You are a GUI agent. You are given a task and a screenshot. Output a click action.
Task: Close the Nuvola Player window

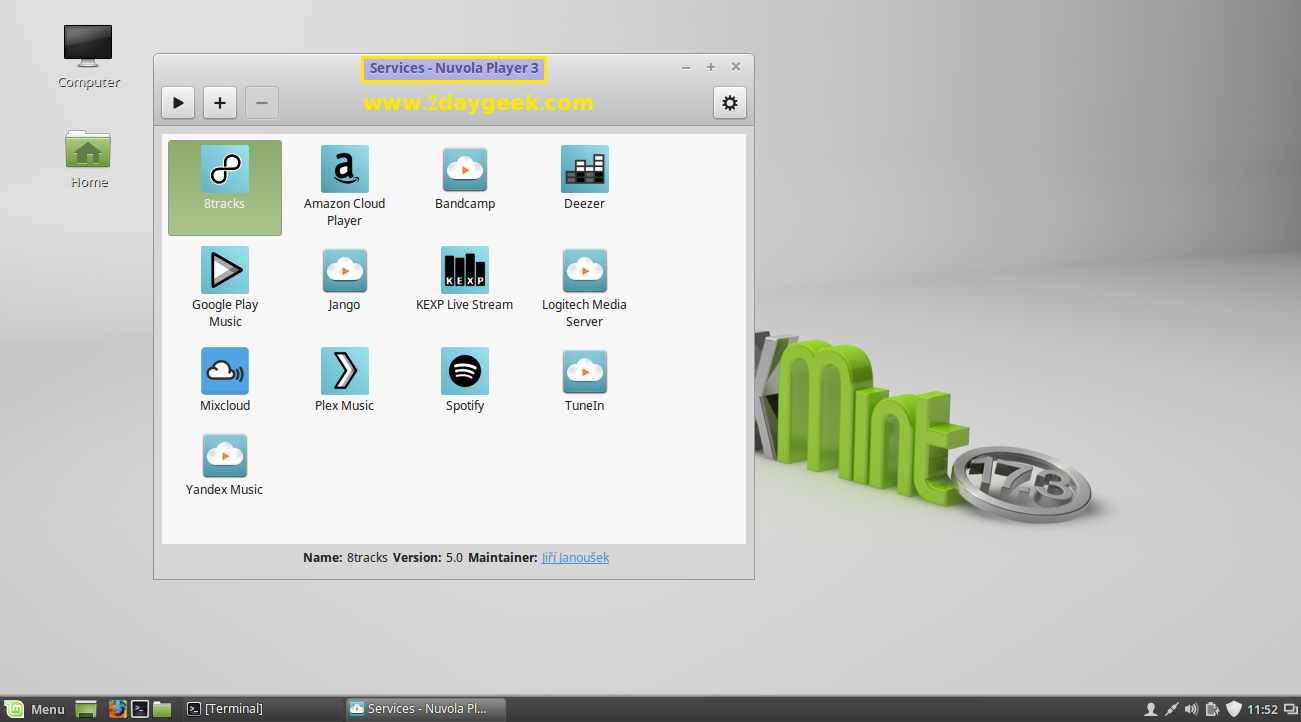736,67
